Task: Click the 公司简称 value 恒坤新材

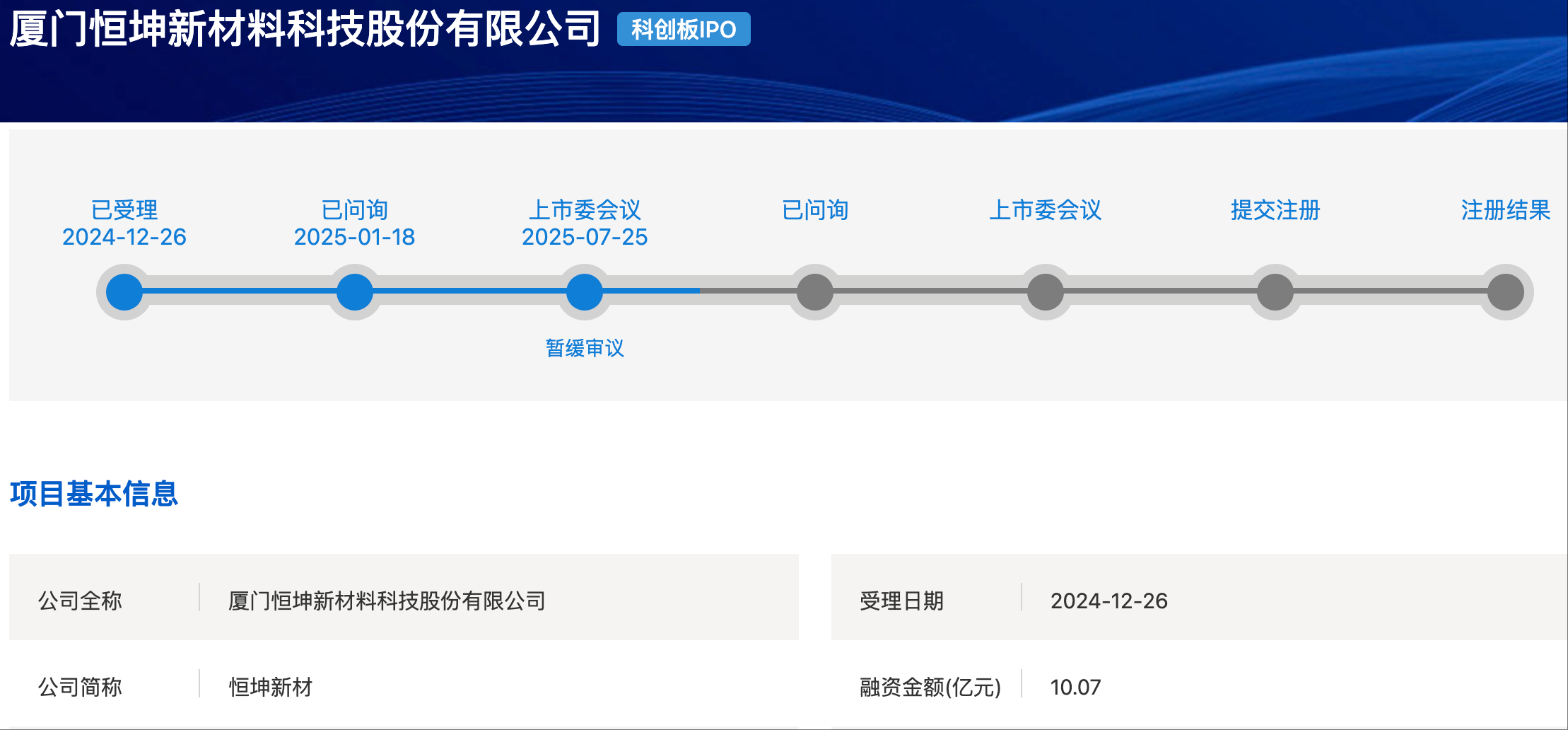Action: [x=271, y=687]
